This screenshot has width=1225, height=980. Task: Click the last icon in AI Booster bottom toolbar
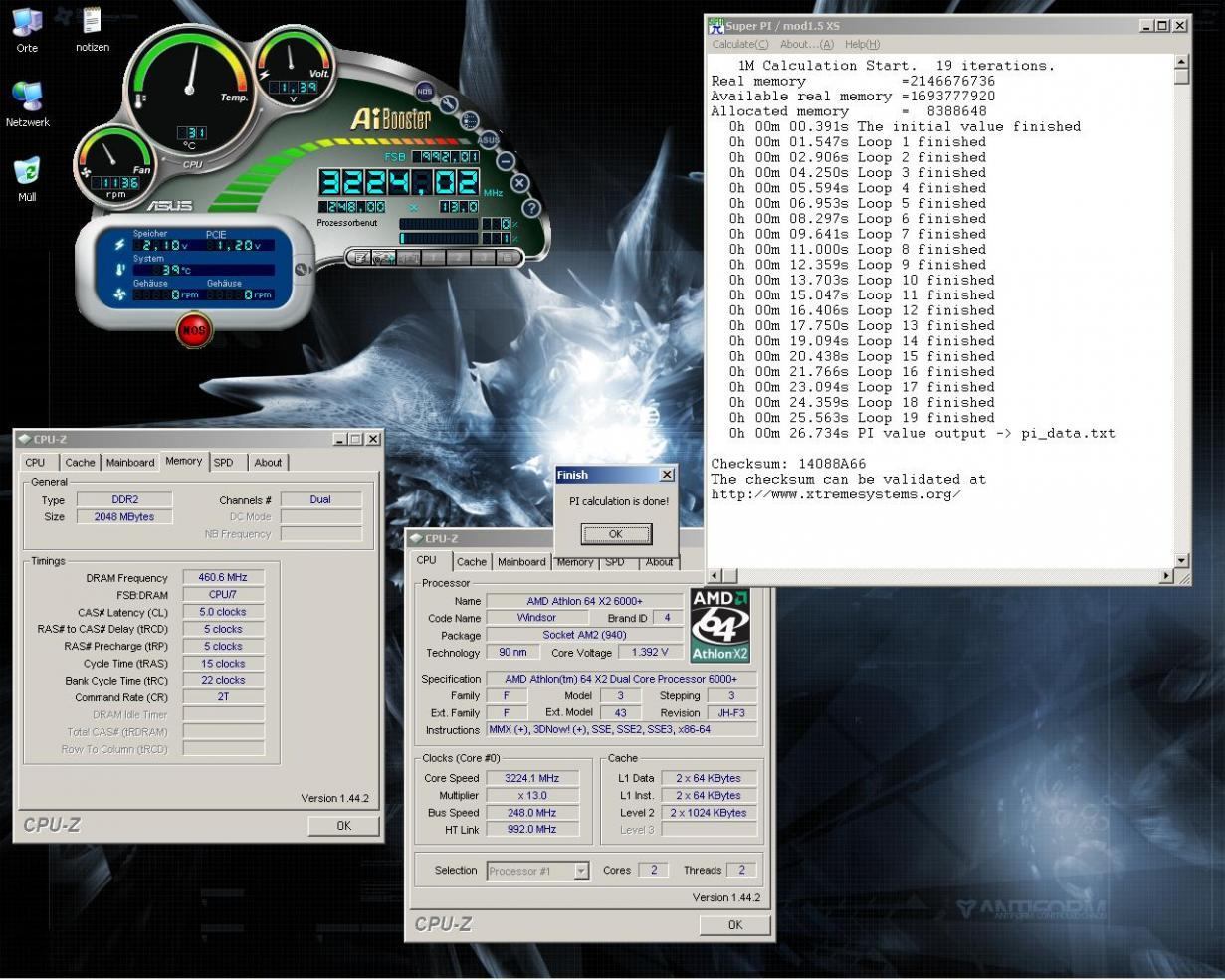(x=509, y=257)
